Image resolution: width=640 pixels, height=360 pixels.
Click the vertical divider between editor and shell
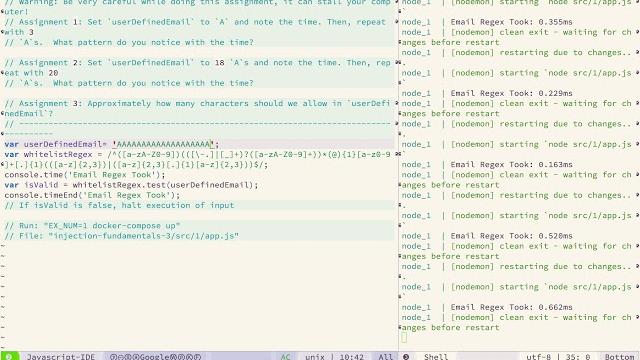click(398, 176)
